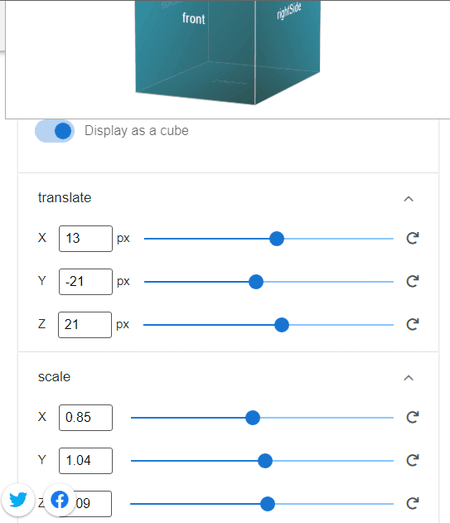Screen dimensions: 450x523
Task: Click the translate Z slider handle
Action: [x=282, y=325]
